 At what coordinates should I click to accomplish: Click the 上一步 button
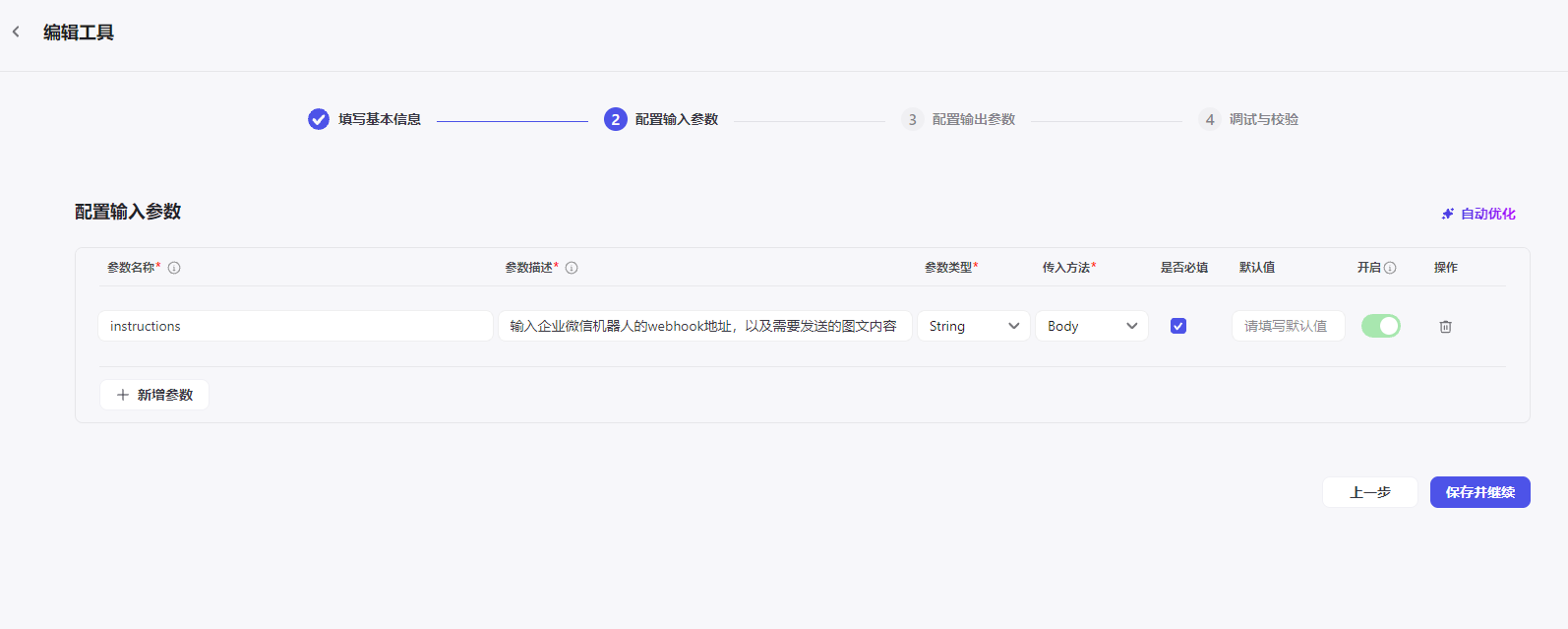click(x=1370, y=492)
